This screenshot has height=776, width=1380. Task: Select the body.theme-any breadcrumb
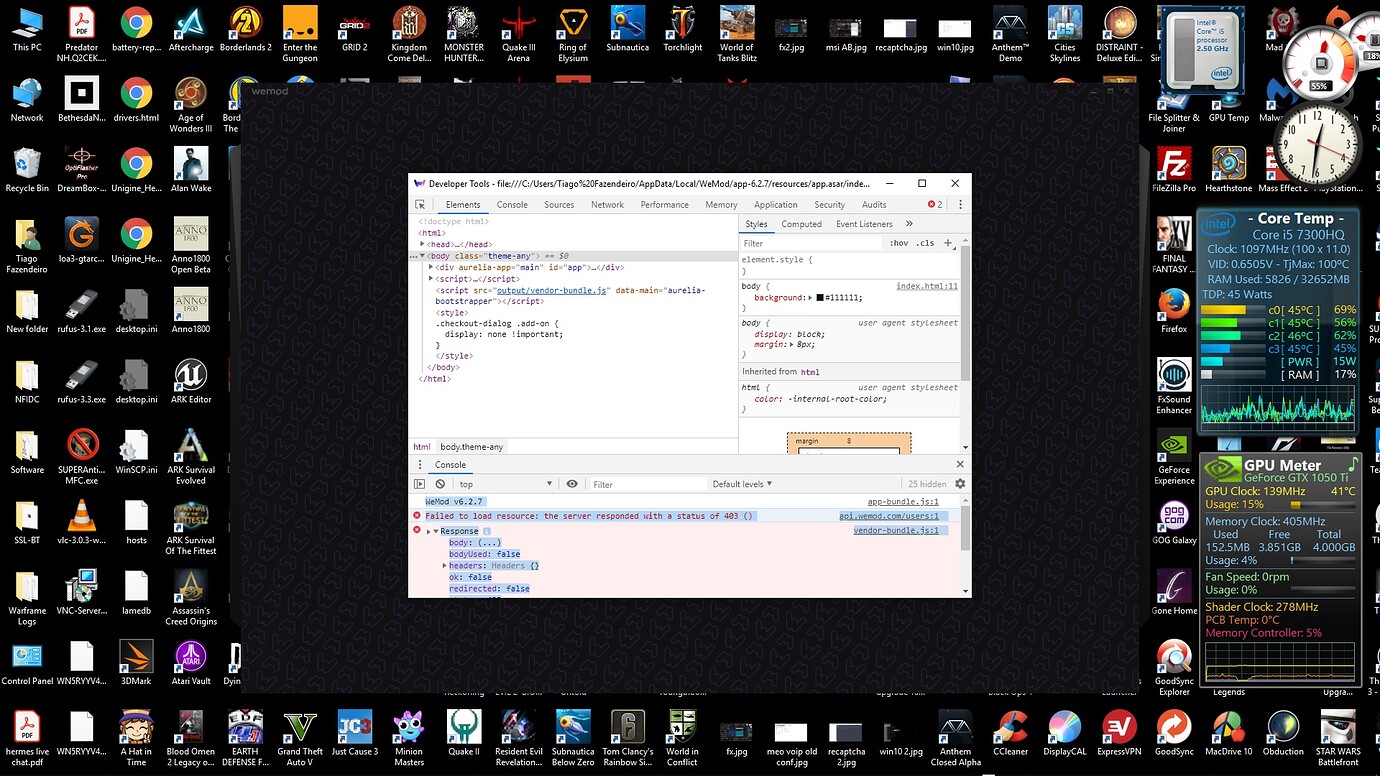click(472, 447)
